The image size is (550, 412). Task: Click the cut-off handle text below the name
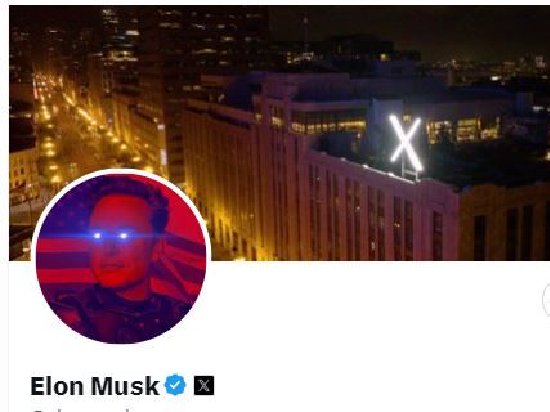(105, 410)
